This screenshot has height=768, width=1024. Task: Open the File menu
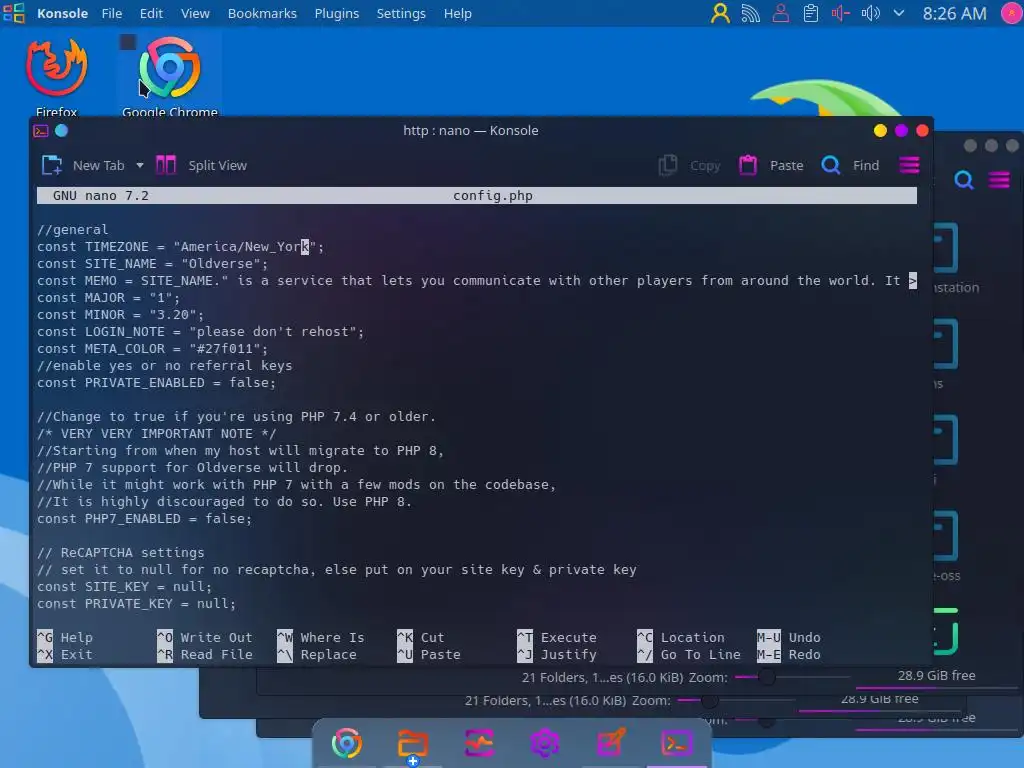click(x=112, y=13)
